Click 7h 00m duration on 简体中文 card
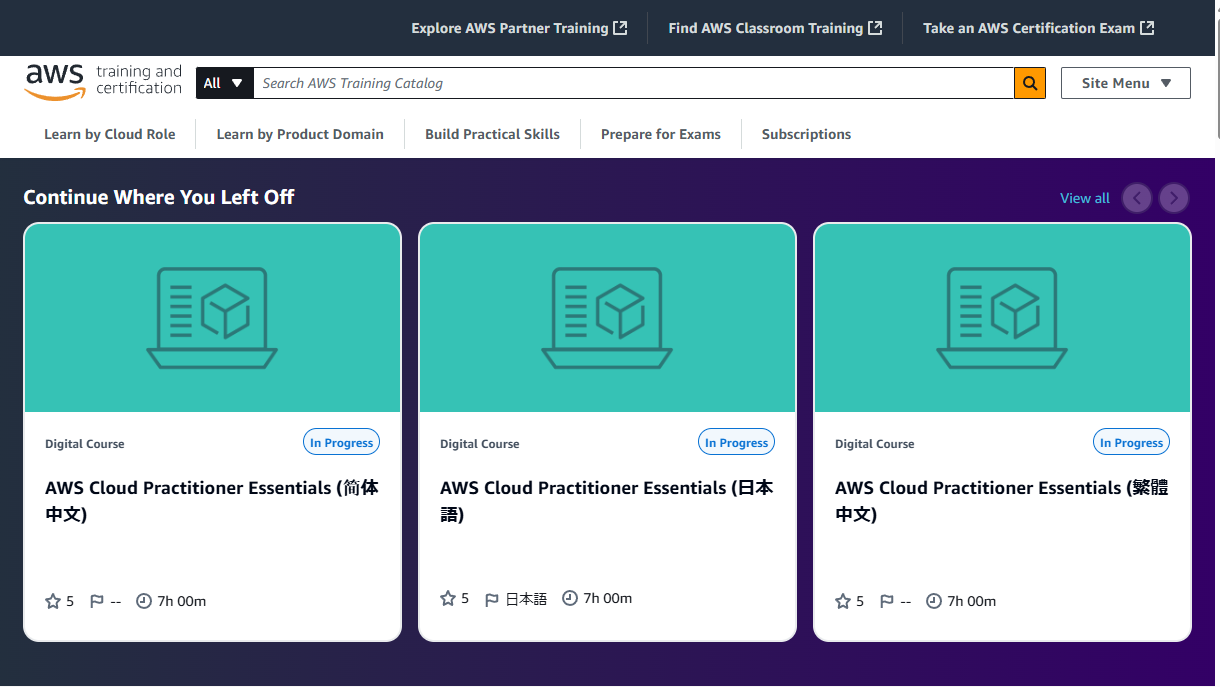This screenshot has width=1220, height=687. 182,601
